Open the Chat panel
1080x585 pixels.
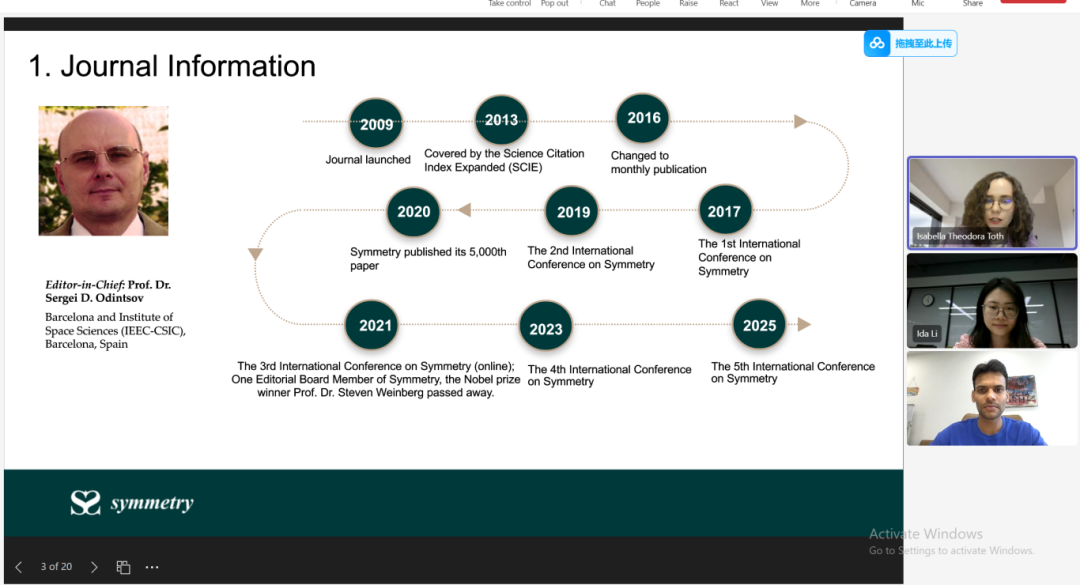pos(607,4)
